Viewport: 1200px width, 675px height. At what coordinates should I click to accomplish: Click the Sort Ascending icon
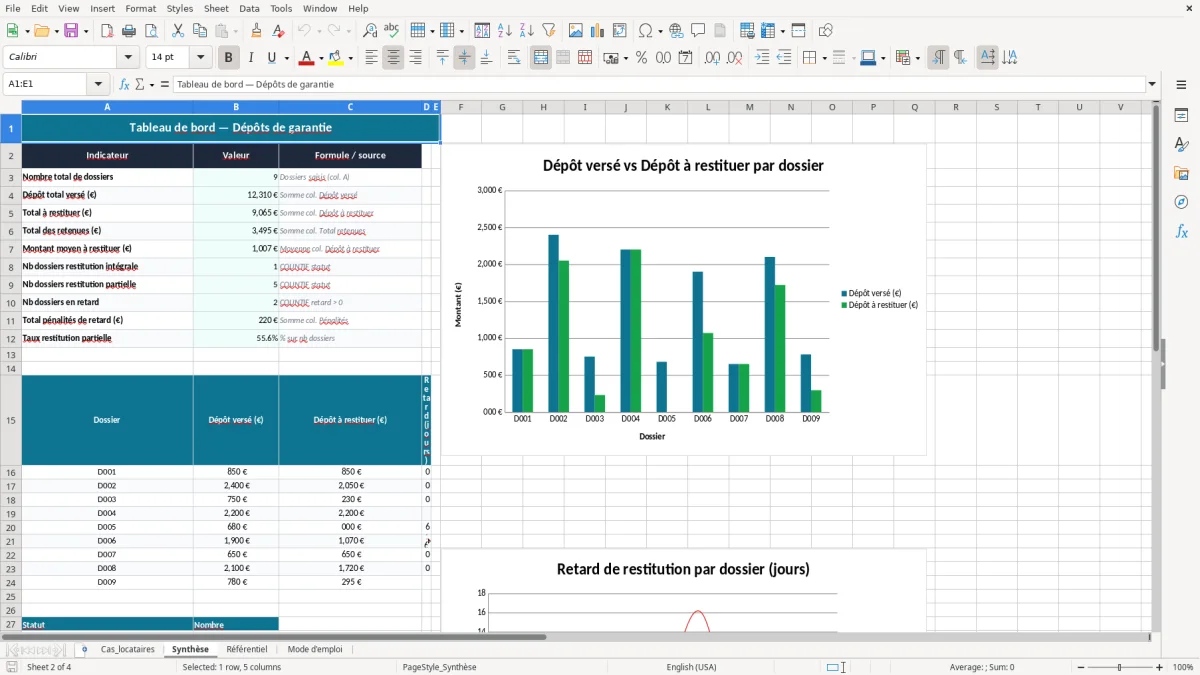(504, 31)
